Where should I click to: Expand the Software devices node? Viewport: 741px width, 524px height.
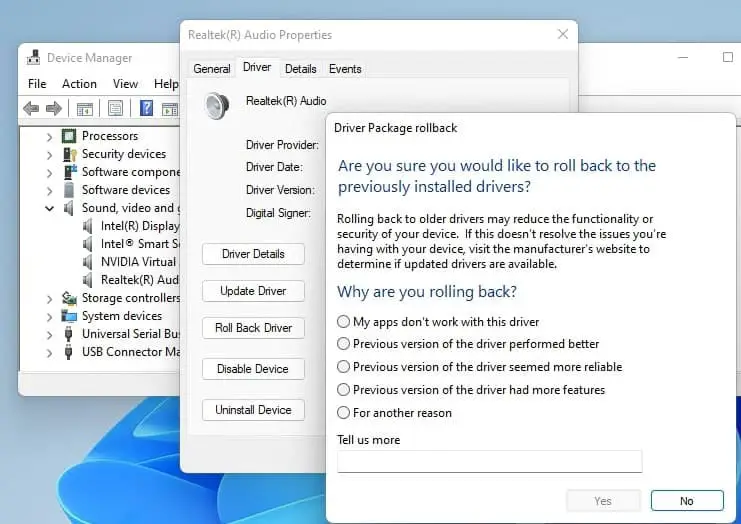(x=49, y=190)
